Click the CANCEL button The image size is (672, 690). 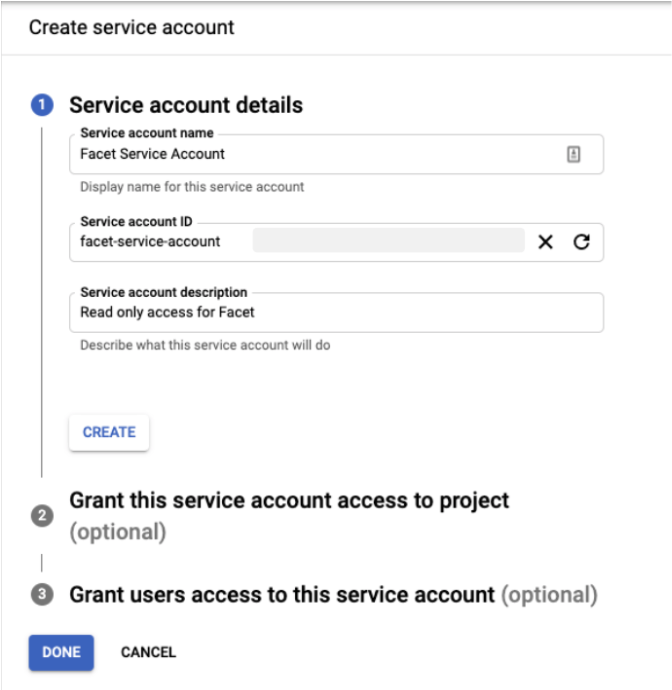point(148,652)
